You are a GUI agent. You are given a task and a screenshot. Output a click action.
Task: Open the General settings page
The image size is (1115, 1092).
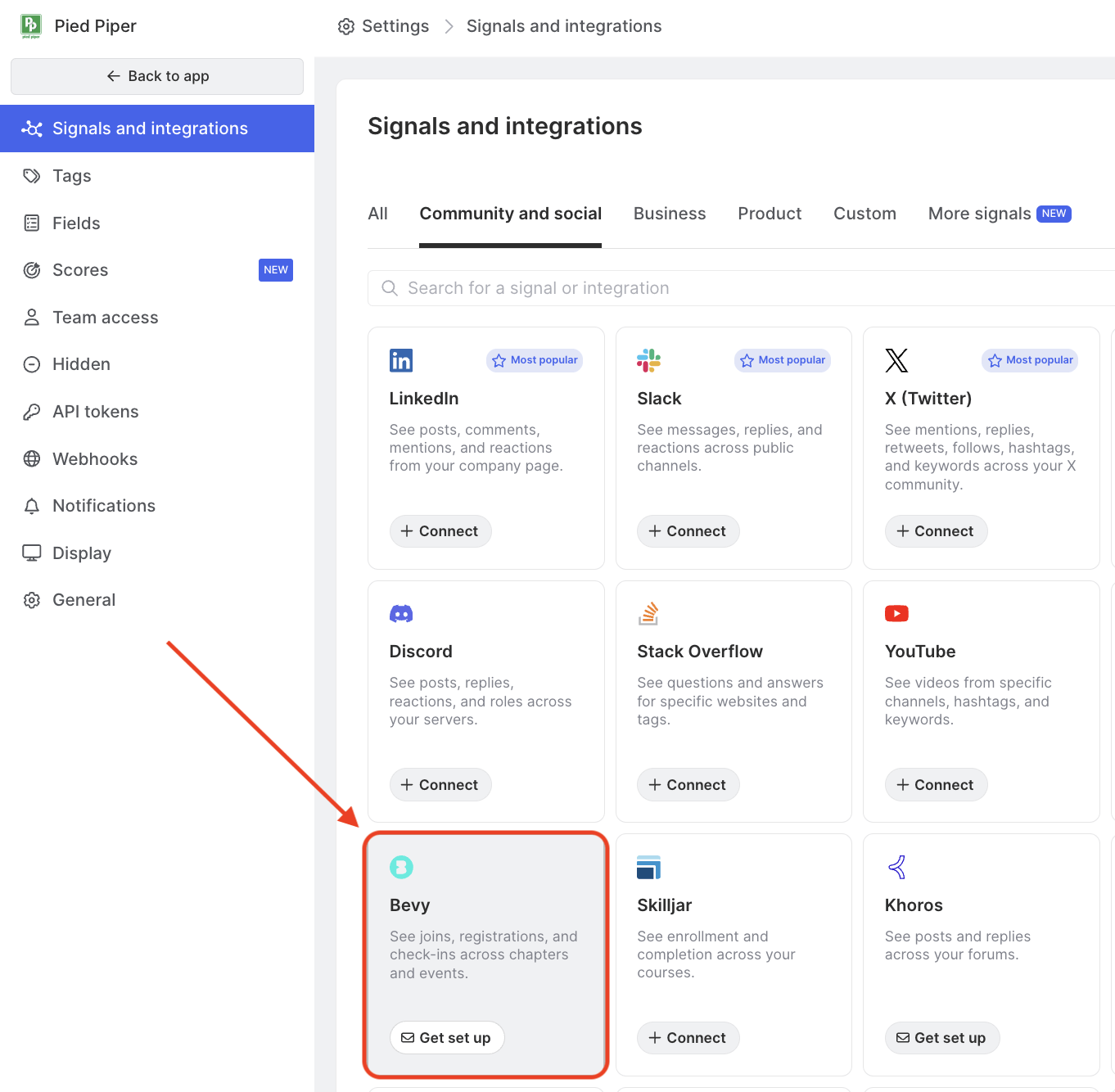click(157, 600)
